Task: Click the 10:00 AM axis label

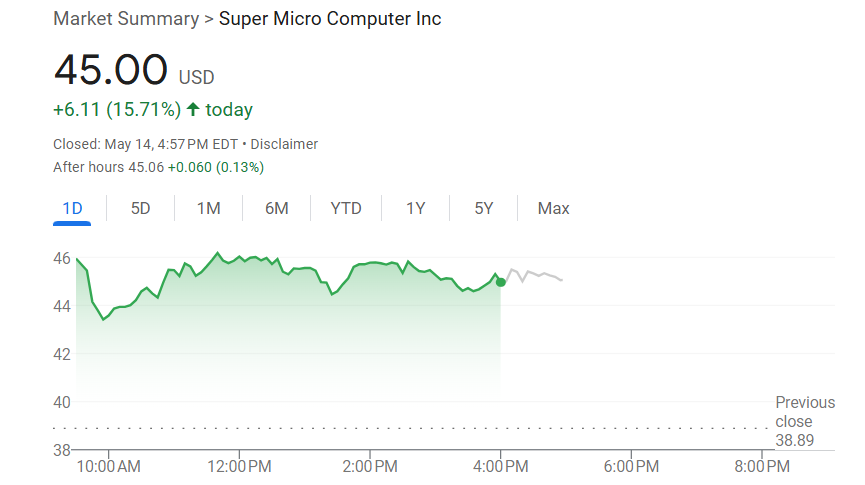Action: (109, 467)
